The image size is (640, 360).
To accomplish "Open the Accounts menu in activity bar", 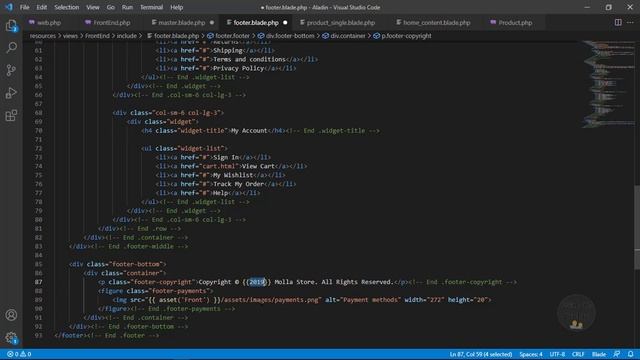I will [x=11, y=315].
